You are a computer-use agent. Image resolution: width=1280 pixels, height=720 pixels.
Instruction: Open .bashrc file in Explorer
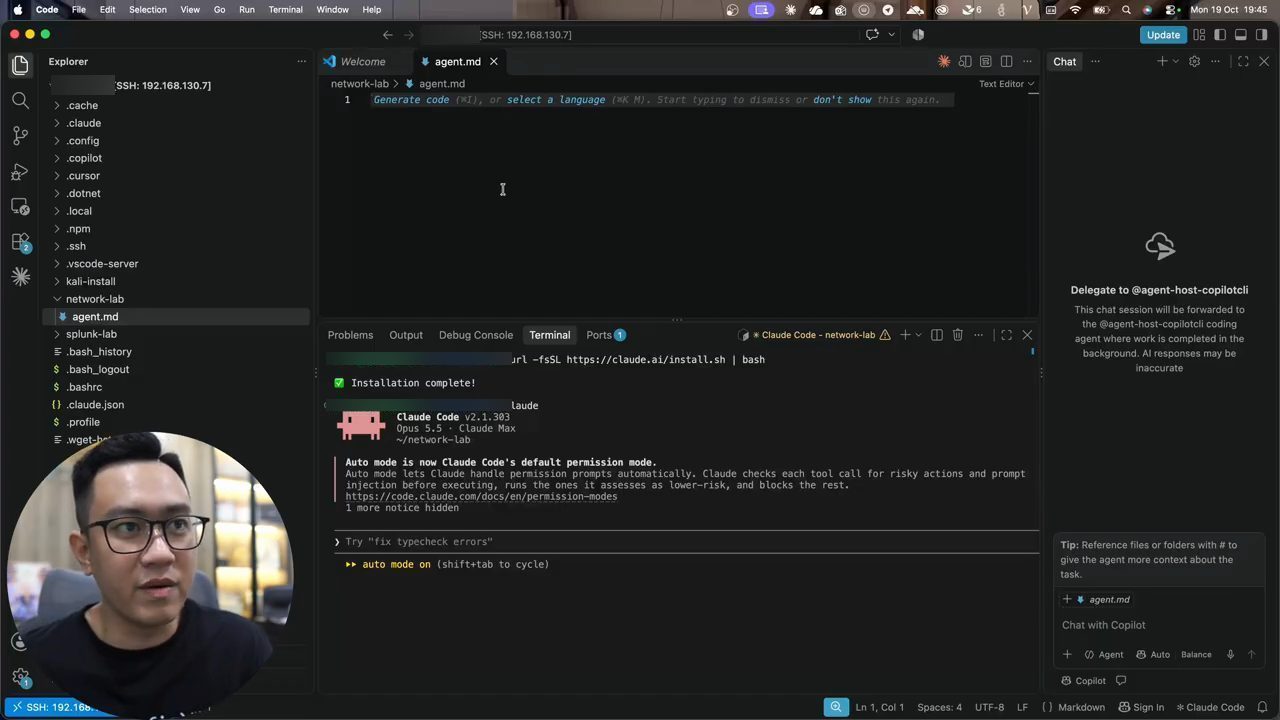pyautogui.click(x=84, y=387)
